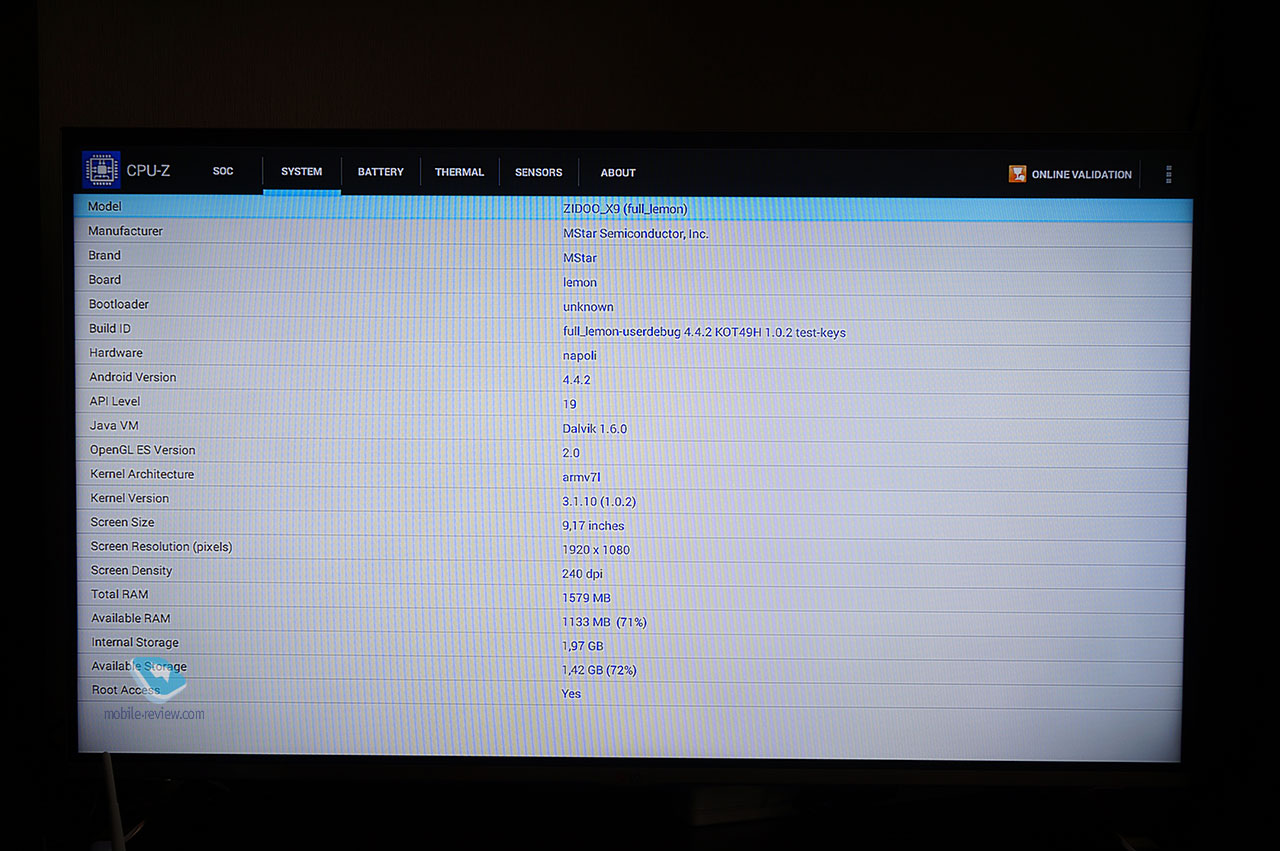This screenshot has height=851, width=1280.
Task: Select the Manufacturer row label
Action: (x=125, y=231)
